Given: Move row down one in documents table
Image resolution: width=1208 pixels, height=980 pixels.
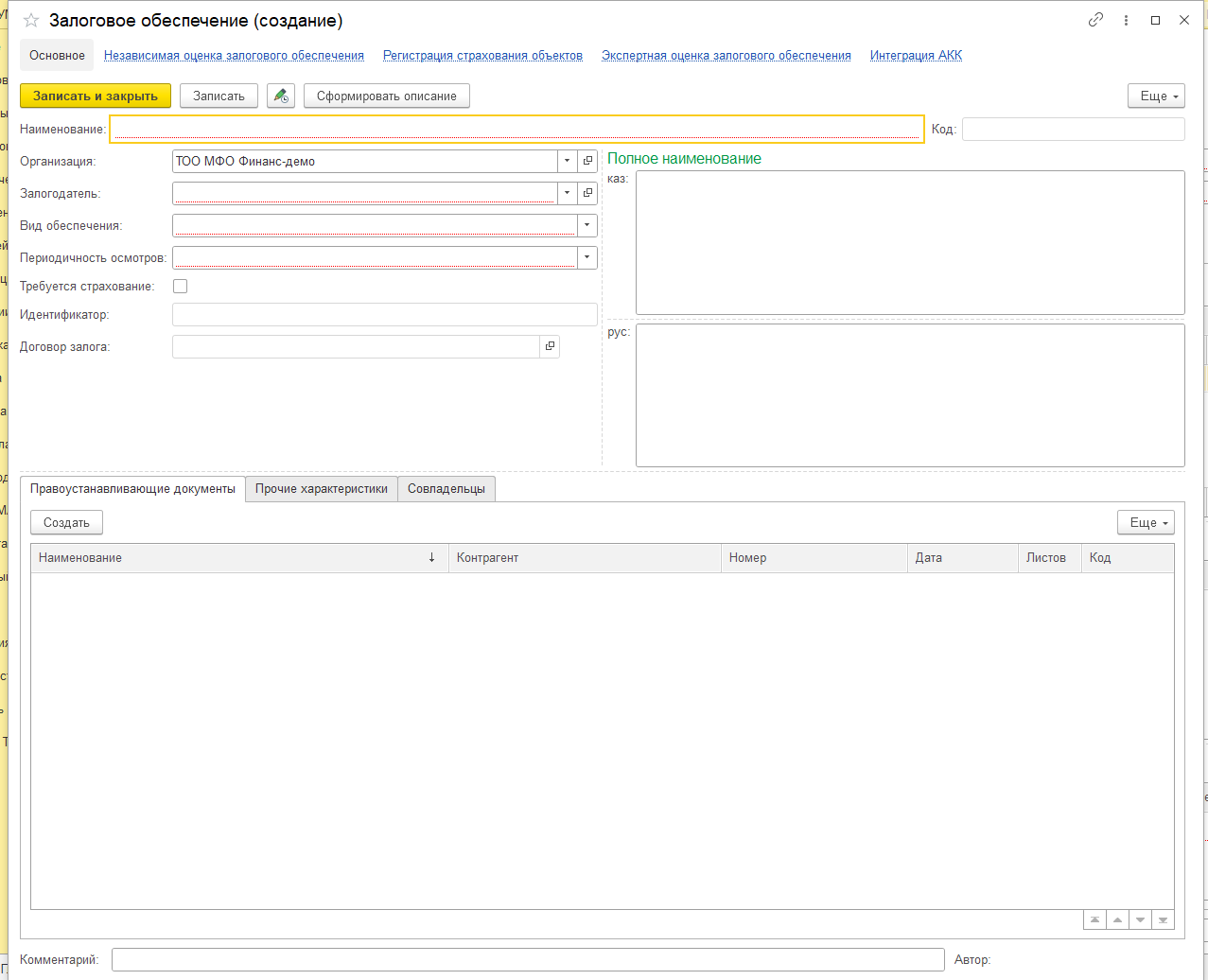Looking at the screenshot, I should pos(1140,919).
